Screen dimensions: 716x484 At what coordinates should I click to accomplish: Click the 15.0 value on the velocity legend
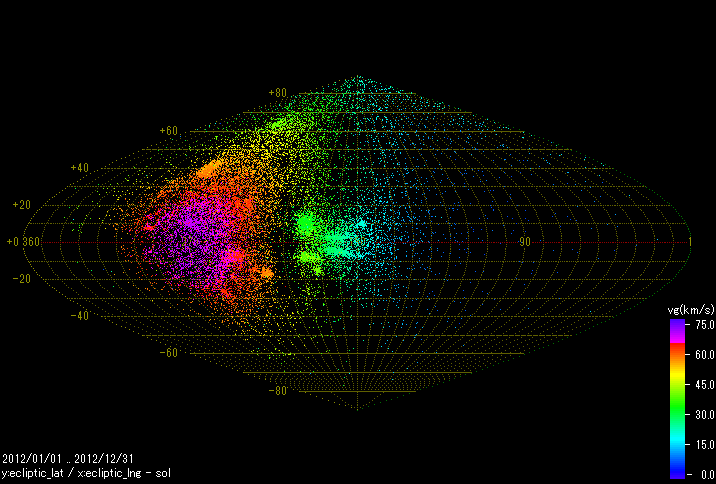pos(705,445)
